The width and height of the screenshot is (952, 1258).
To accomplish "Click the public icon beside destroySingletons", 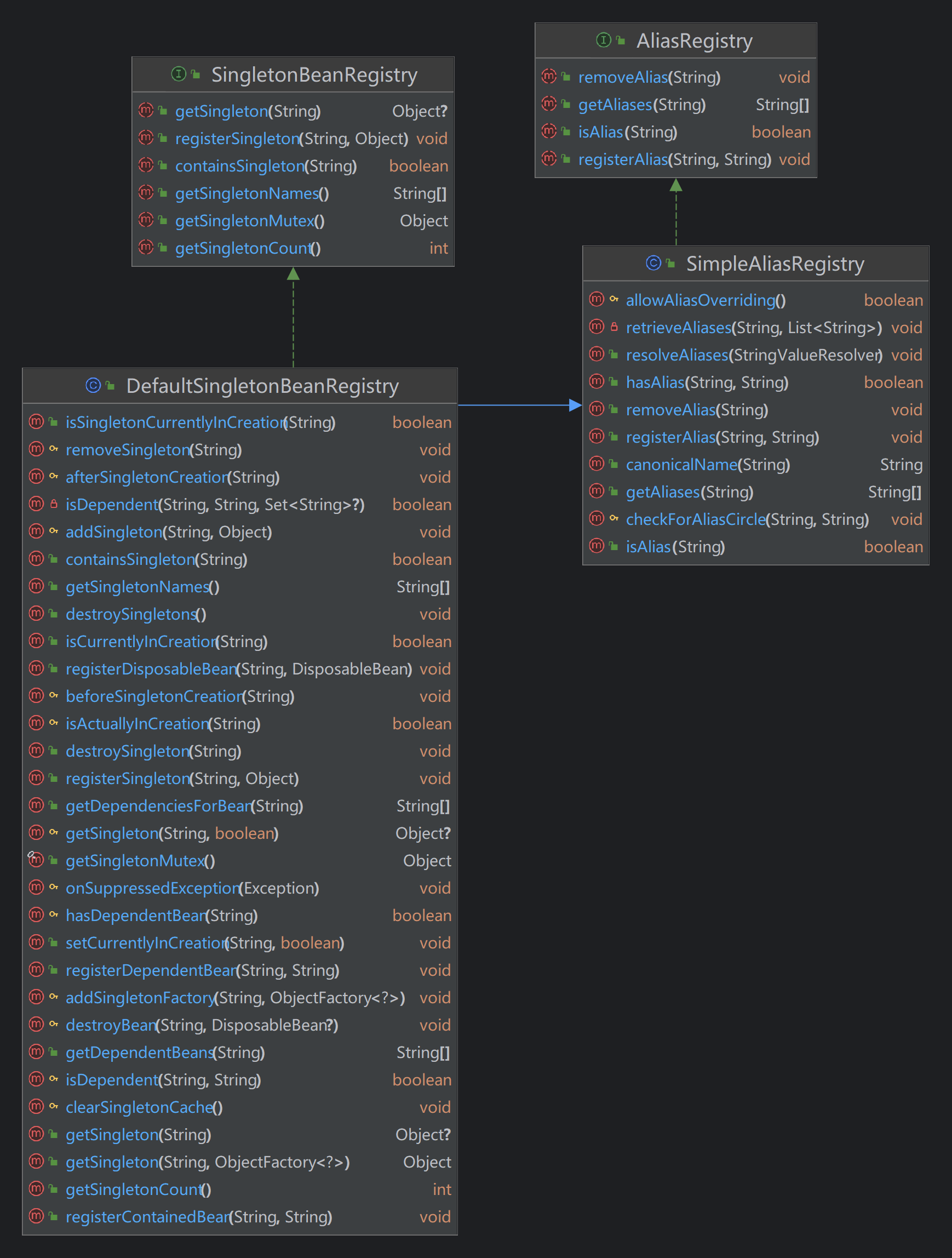I will click(x=54, y=613).
